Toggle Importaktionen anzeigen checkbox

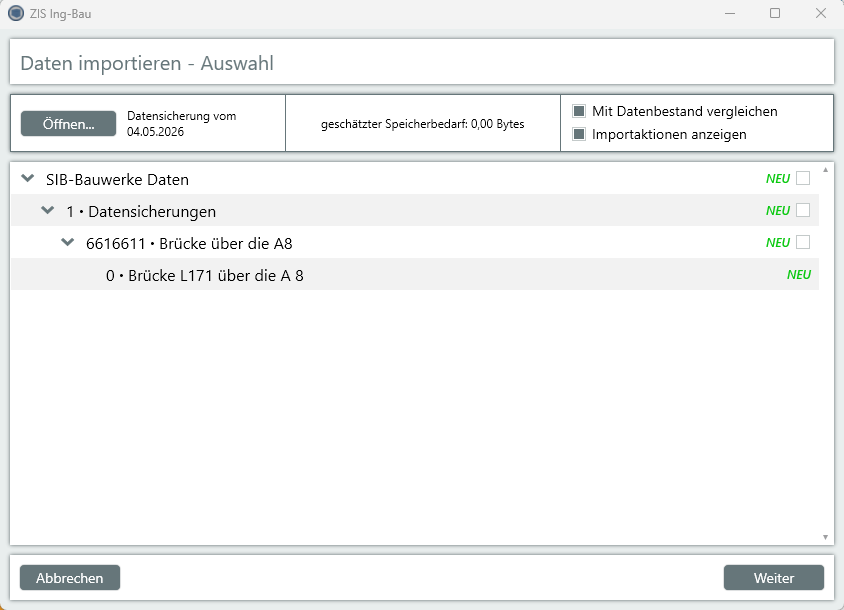pyautogui.click(x=579, y=134)
